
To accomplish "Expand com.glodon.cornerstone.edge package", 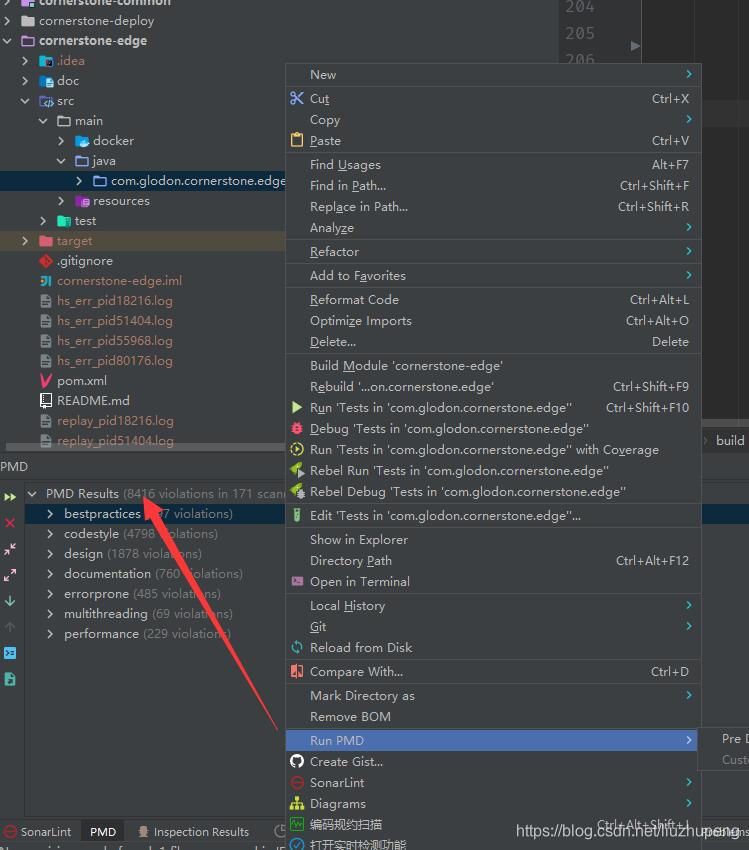I will [79, 181].
